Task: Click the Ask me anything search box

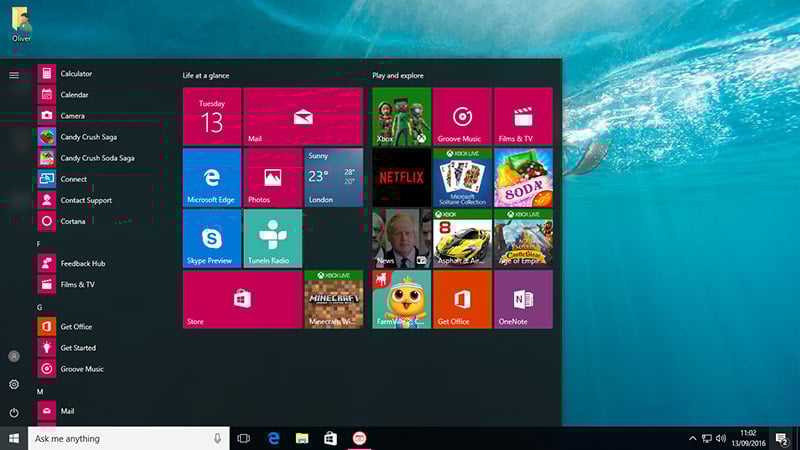Action: click(129, 438)
